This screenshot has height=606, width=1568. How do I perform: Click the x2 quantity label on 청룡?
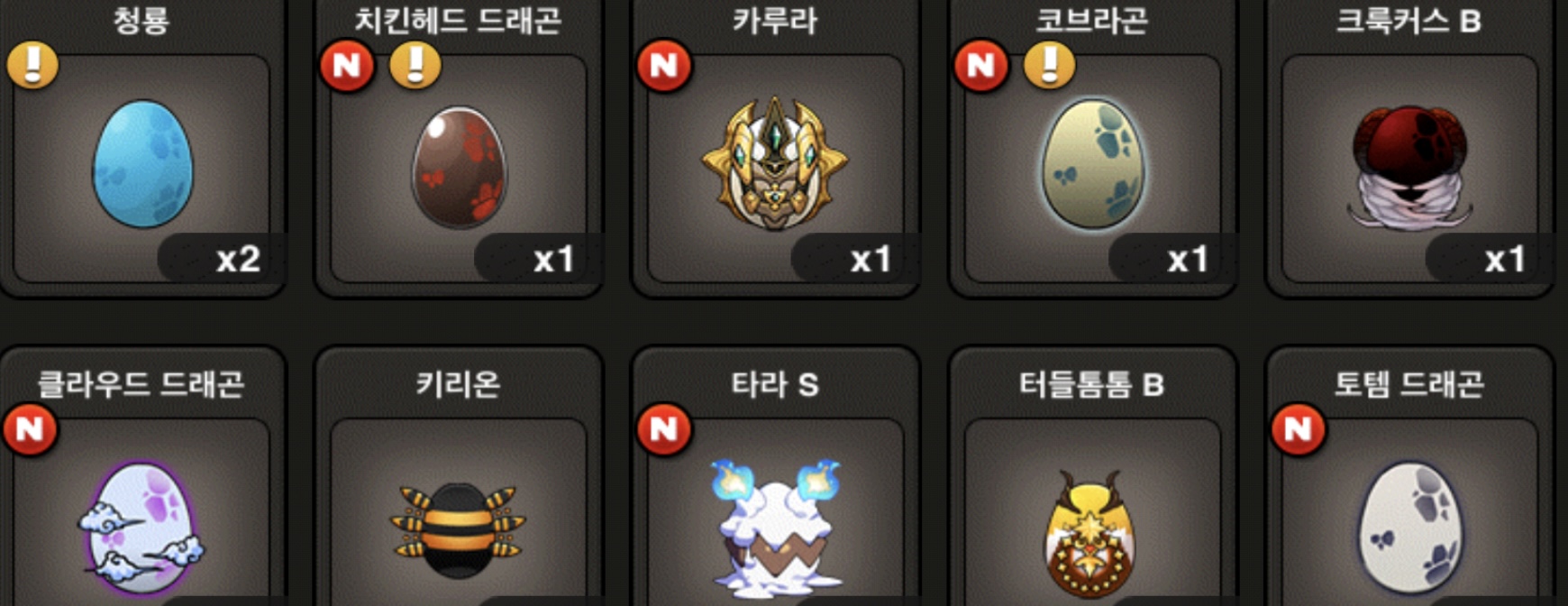pyautogui.click(x=238, y=260)
